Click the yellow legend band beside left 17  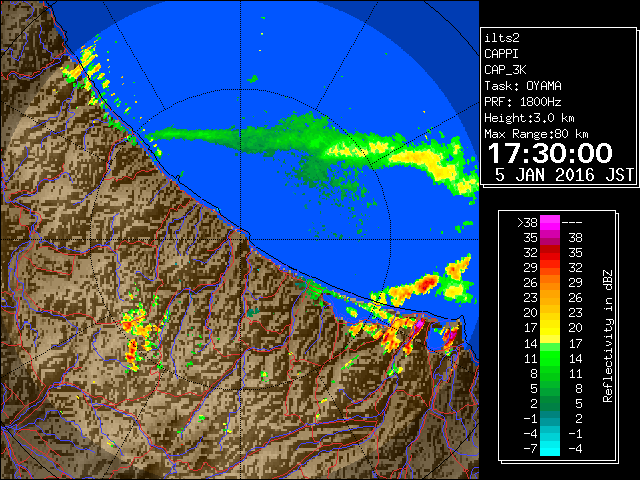[550, 328]
